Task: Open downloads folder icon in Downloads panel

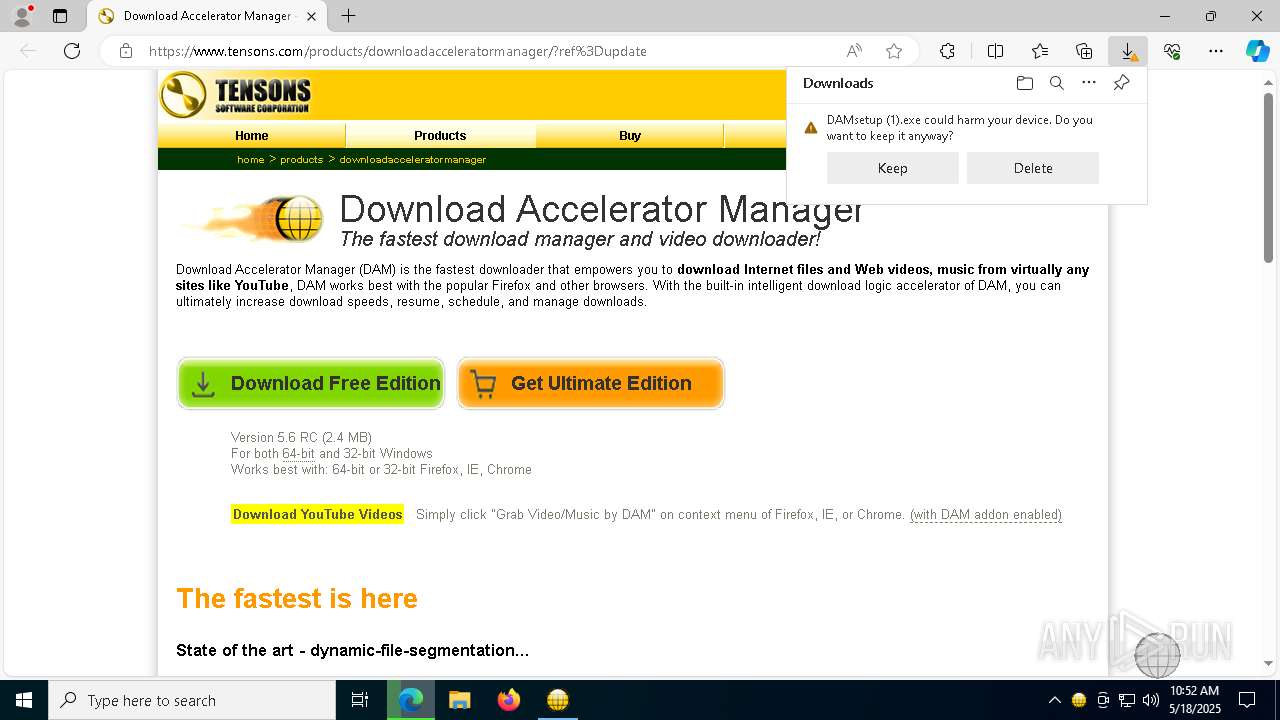Action: (1024, 83)
